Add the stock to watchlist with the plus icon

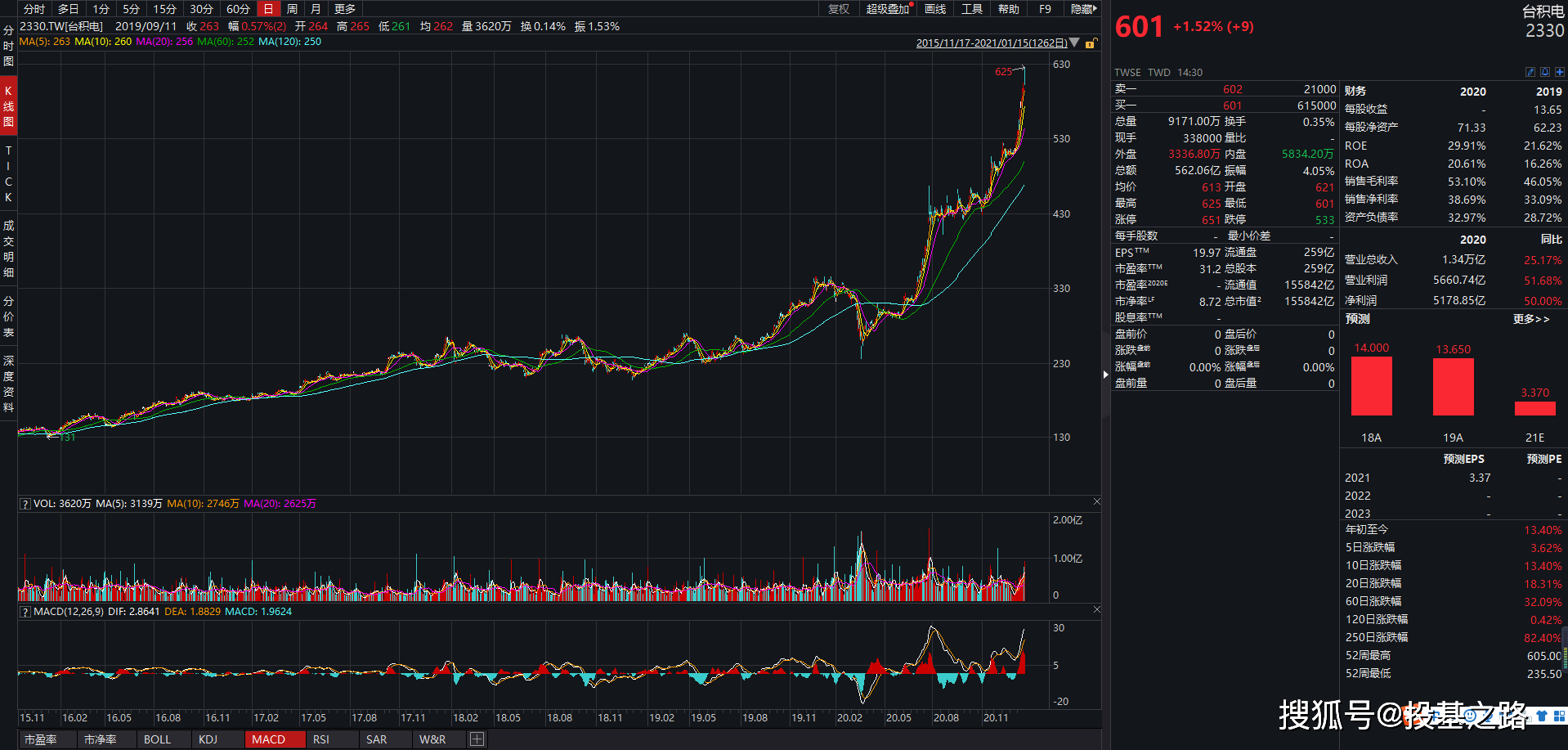(x=1560, y=72)
